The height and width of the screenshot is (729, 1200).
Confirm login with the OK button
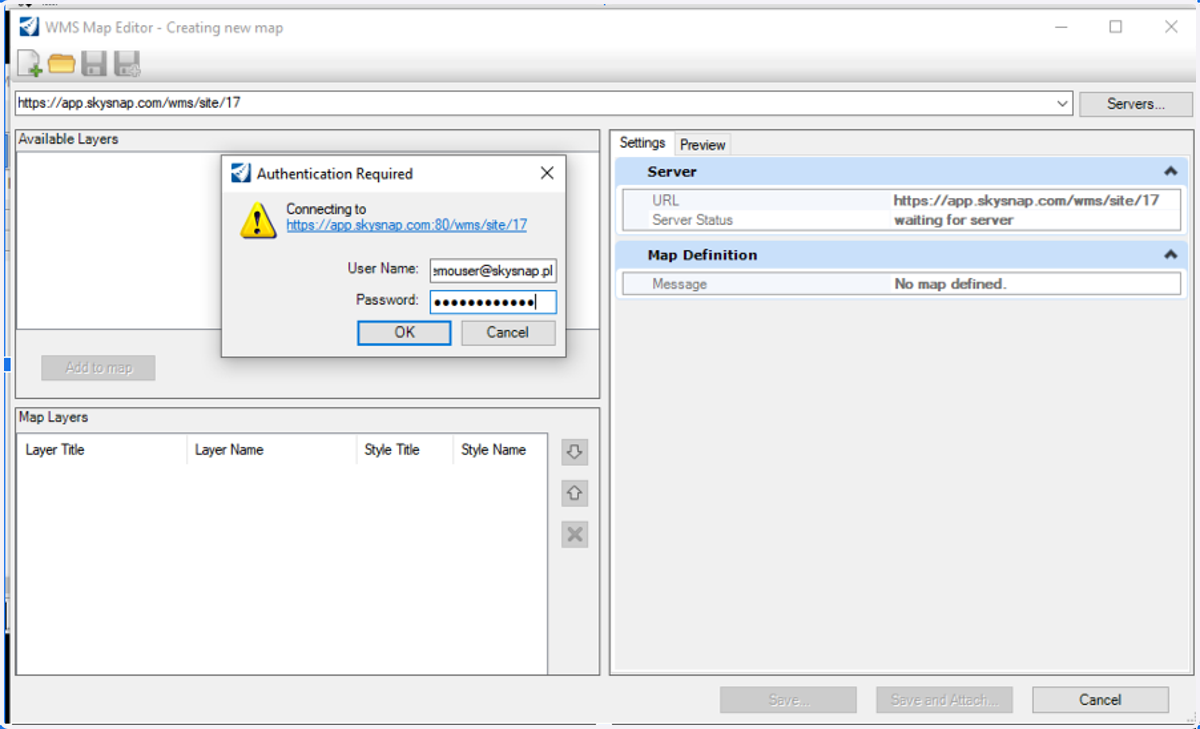(404, 332)
